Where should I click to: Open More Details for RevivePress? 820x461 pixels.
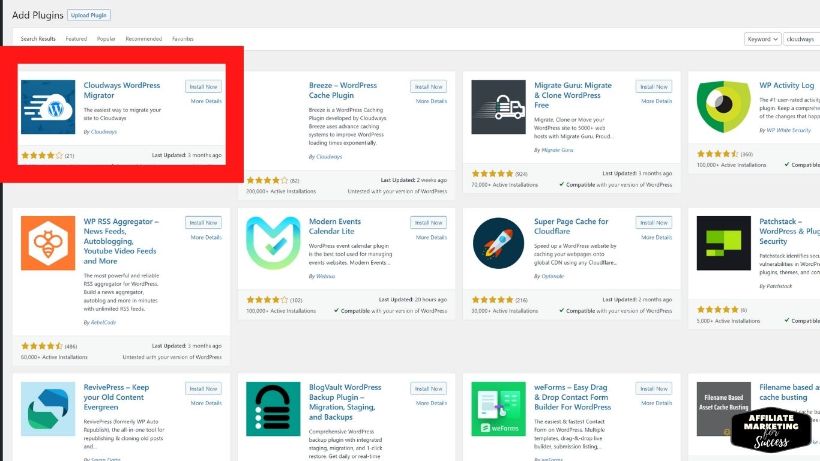[x=206, y=403]
